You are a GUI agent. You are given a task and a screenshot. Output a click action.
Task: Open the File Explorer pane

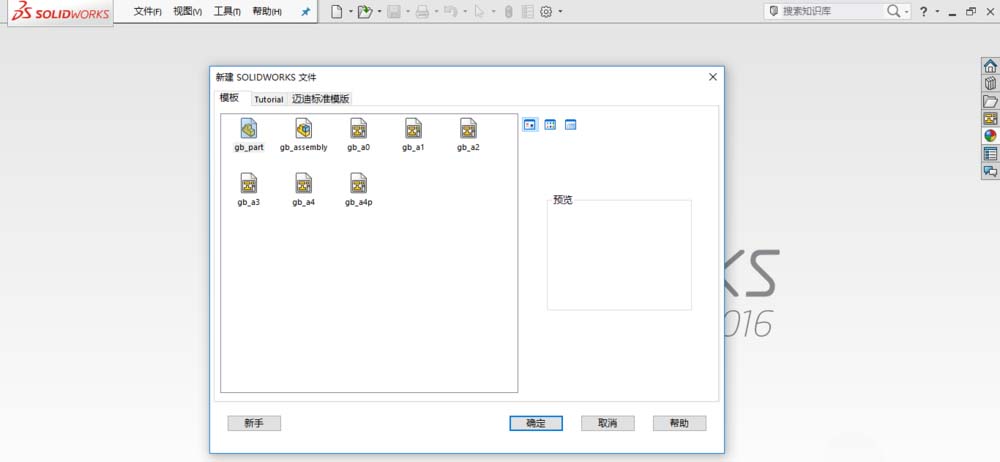tap(990, 101)
